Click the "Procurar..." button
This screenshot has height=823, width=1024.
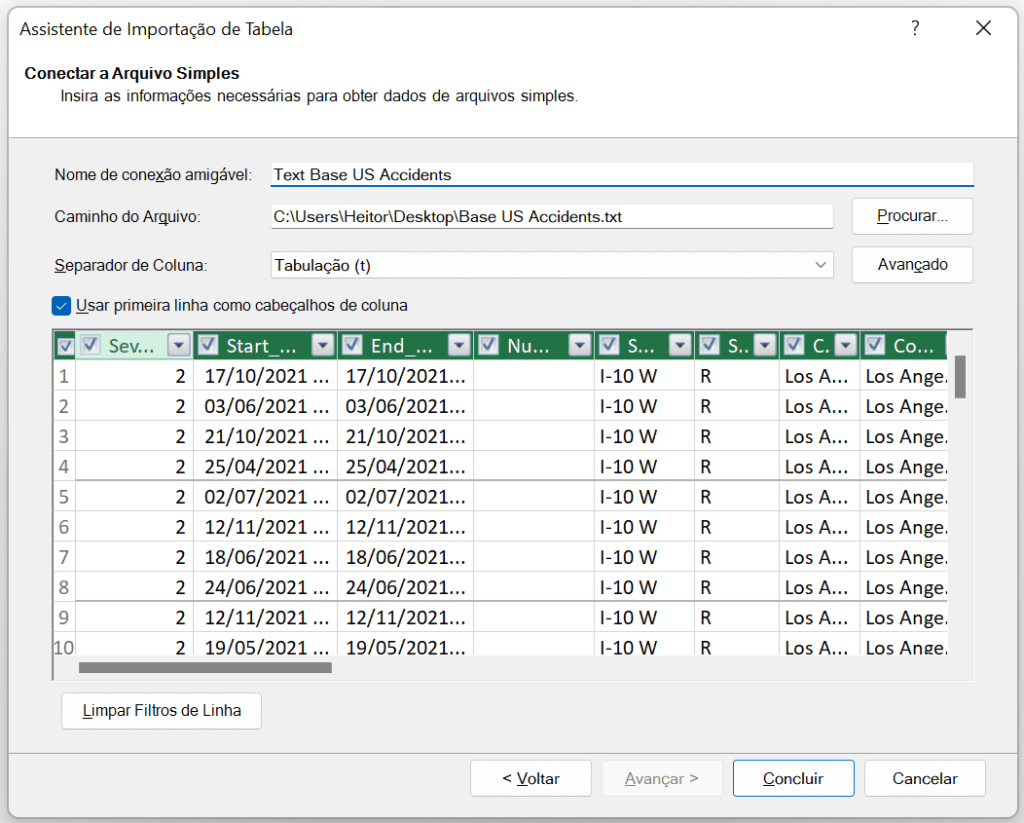pyautogui.click(x=911, y=216)
